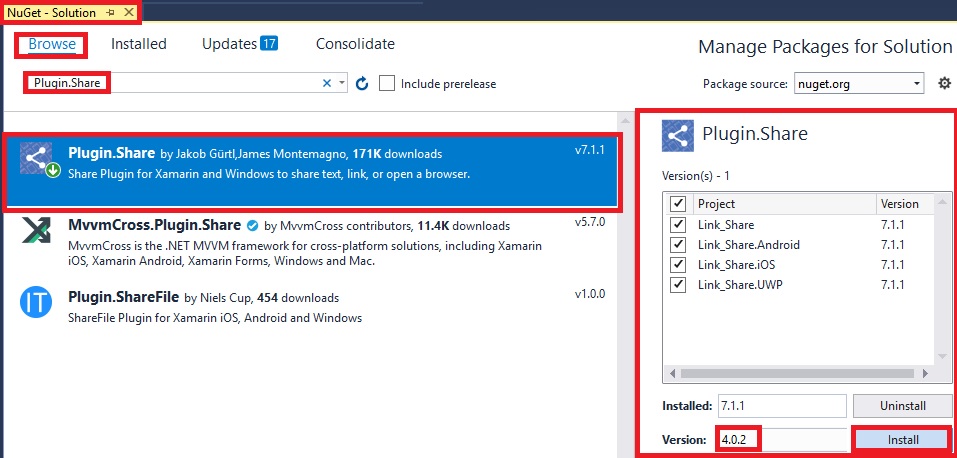Toggle the Link_Share project checkbox
The image size is (957, 458).
click(x=677, y=225)
